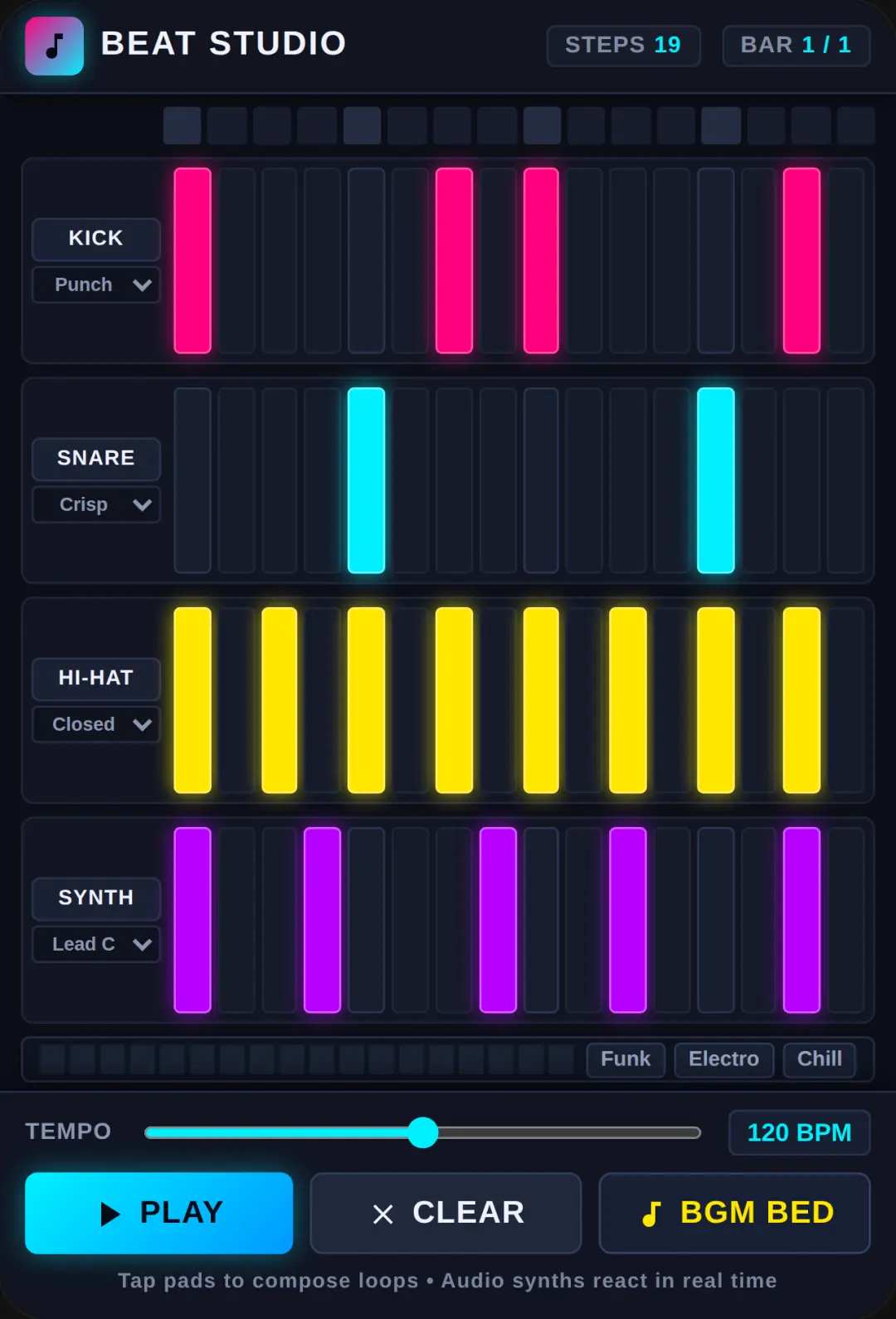Click the 120 BPM tempo readout
The height and width of the screenshot is (1319, 896).
[799, 1132]
